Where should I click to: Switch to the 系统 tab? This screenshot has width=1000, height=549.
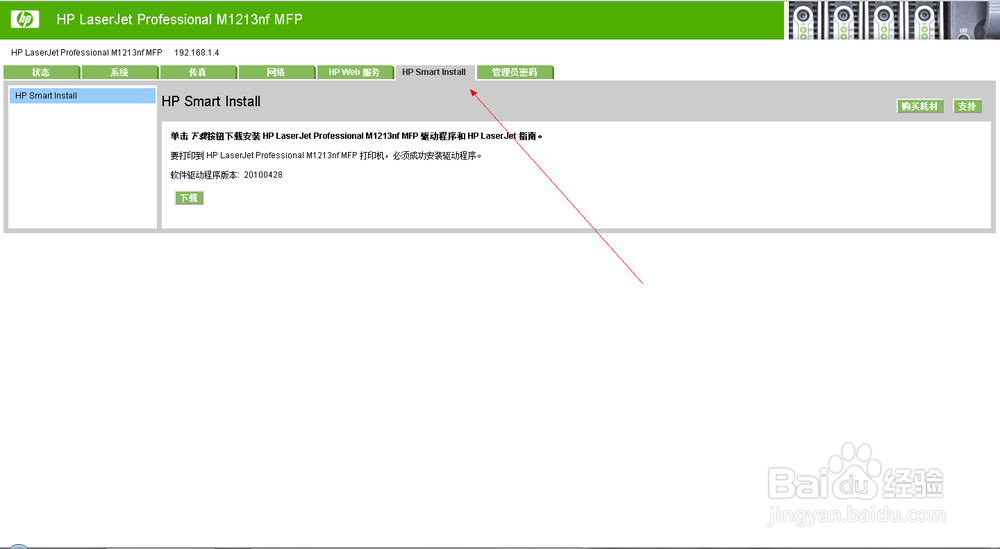tap(120, 72)
